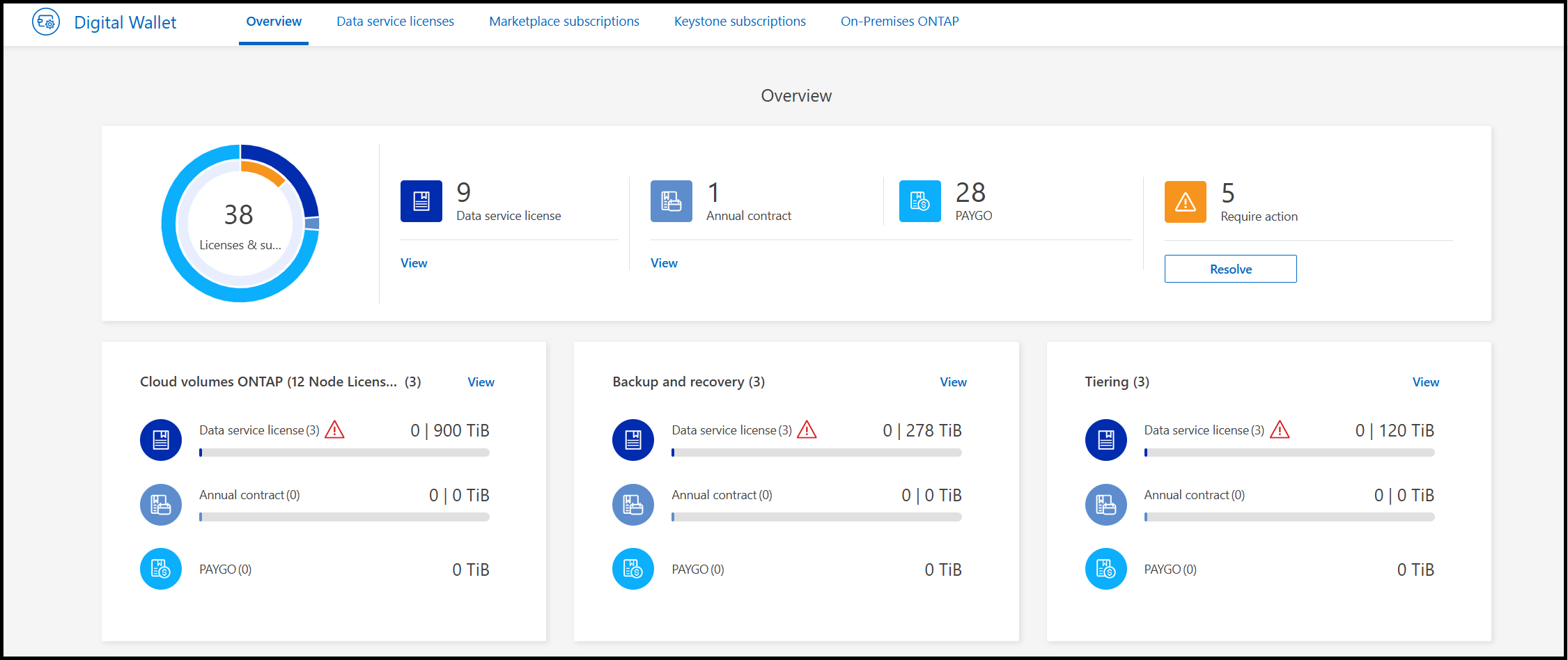Click the '5' Require action count
Image resolution: width=1568 pixels, height=660 pixels.
click(x=1228, y=193)
